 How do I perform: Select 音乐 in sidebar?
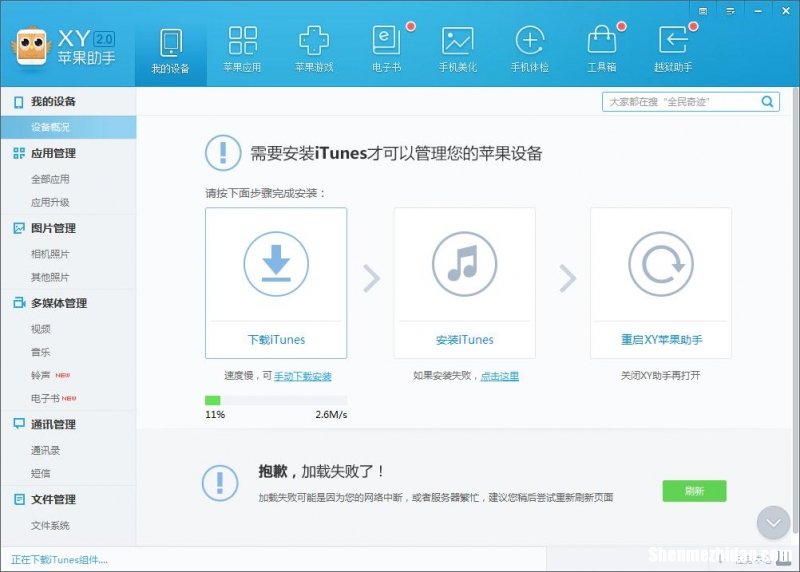[x=41, y=352]
